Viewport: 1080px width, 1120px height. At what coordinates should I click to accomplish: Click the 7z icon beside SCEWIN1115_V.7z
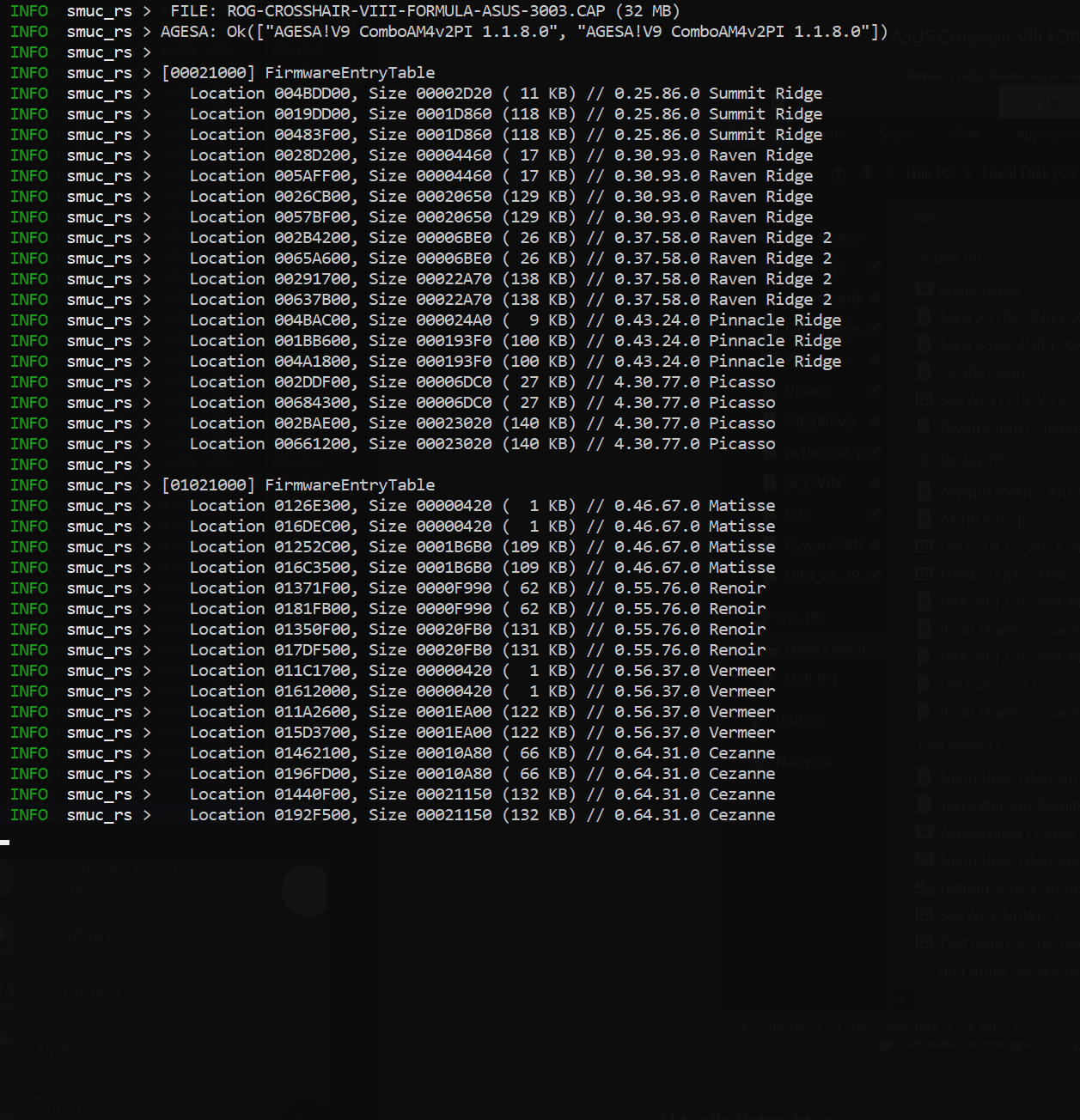[924, 399]
